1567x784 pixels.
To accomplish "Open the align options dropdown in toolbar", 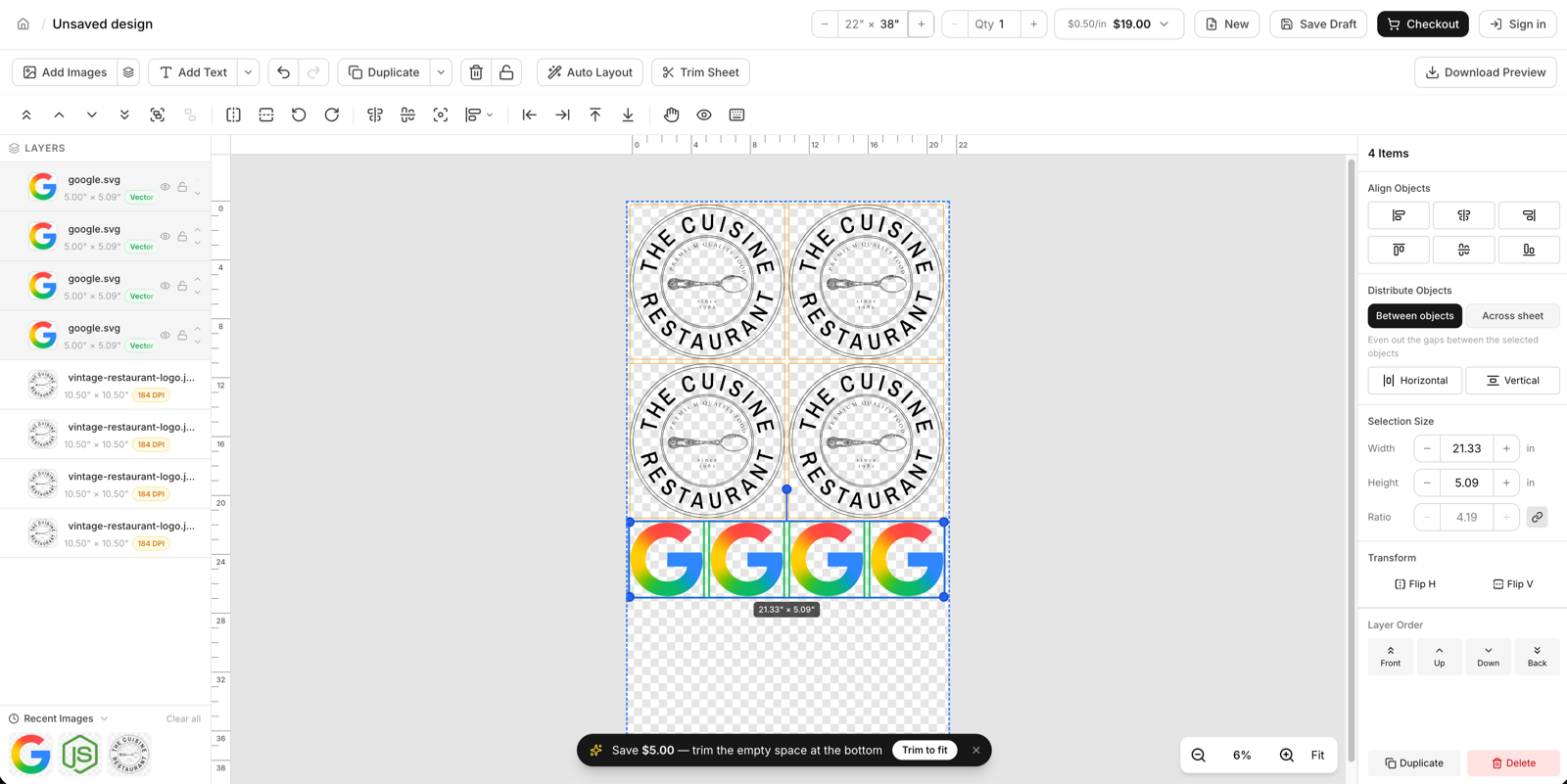I will (x=479, y=115).
